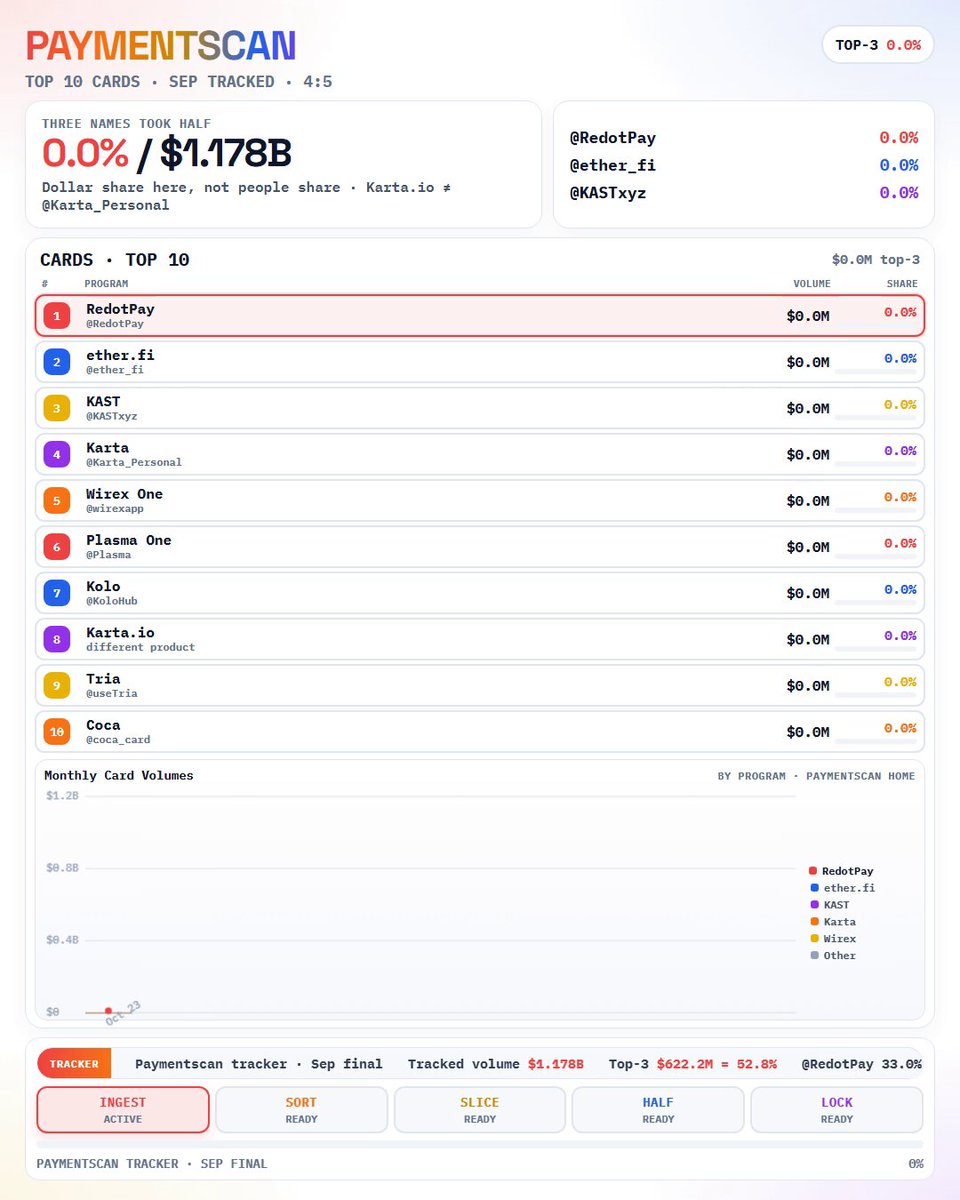Image resolution: width=960 pixels, height=1200 pixels.
Task: Select the rank 8 badge for Karta.io
Action: tap(57, 639)
